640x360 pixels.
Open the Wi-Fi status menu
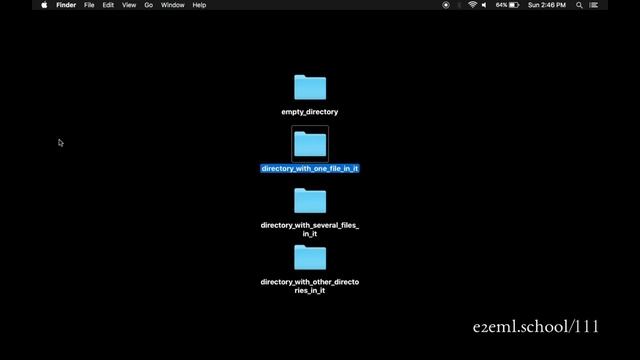(472, 5)
